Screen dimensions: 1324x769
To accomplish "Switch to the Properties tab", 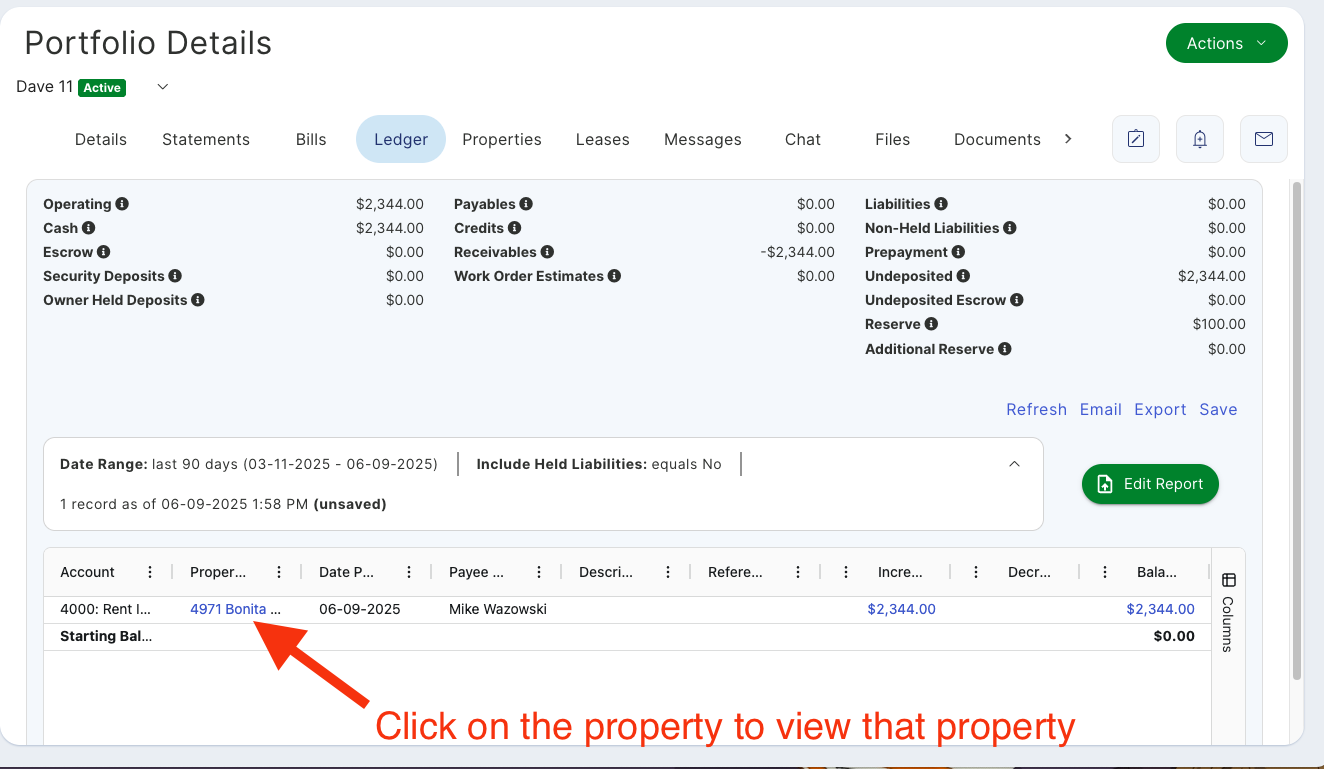I will click(x=502, y=139).
